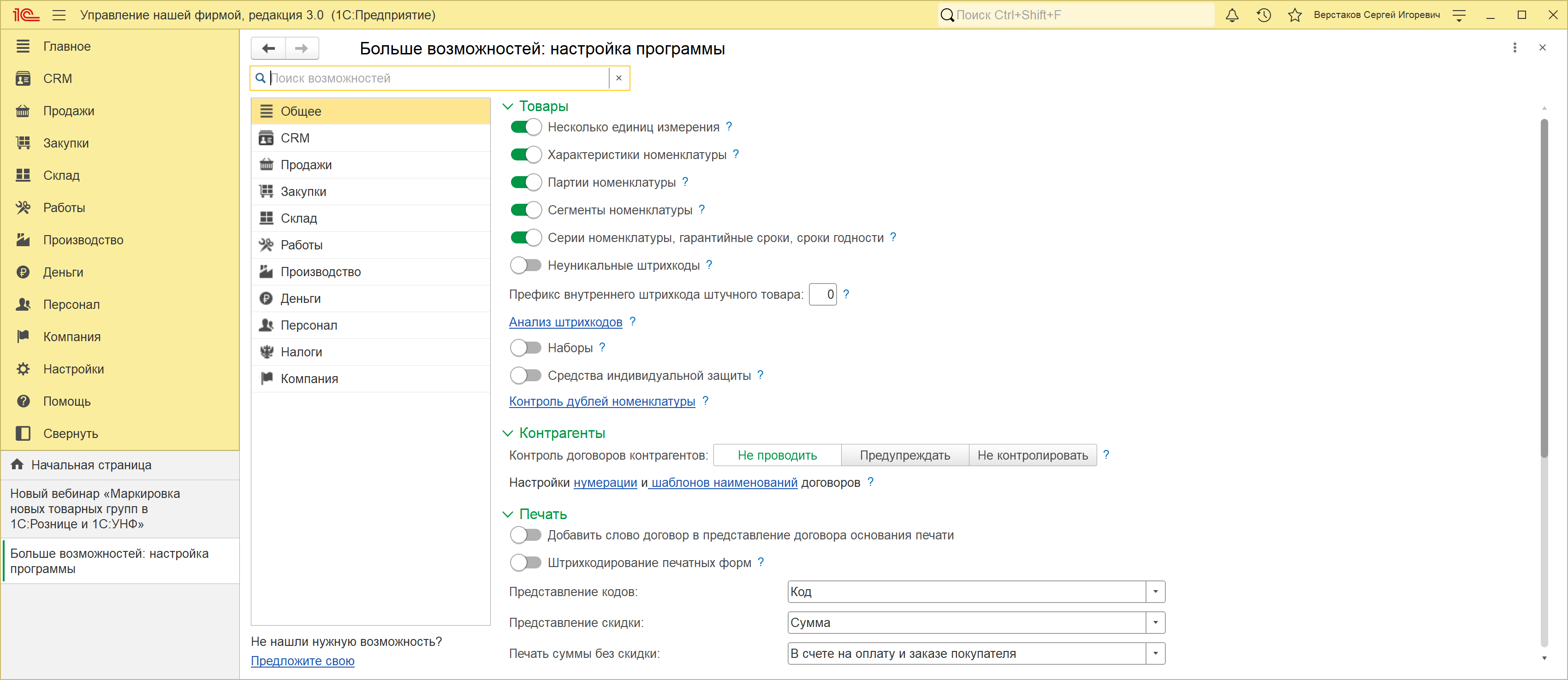The height and width of the screenshot is (680, 1568).
Task: Enable Неуникальные штрихкоды switch
Action: pyautogui.click(x=525, y=265)
